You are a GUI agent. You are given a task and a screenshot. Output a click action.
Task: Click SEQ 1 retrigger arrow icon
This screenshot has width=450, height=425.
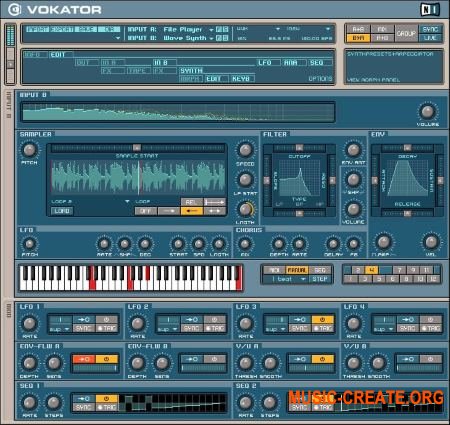84,399
